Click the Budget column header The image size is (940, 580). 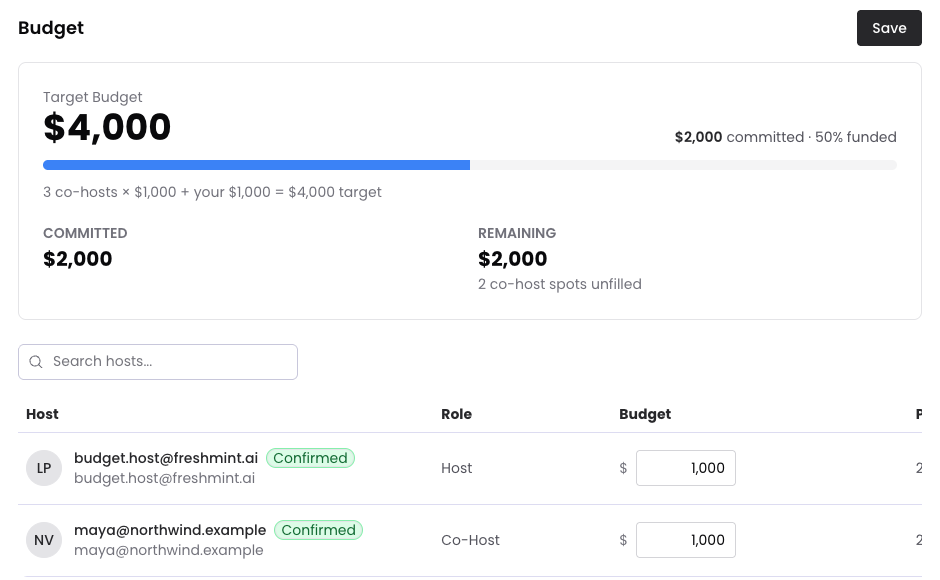[x=645, y=414]
